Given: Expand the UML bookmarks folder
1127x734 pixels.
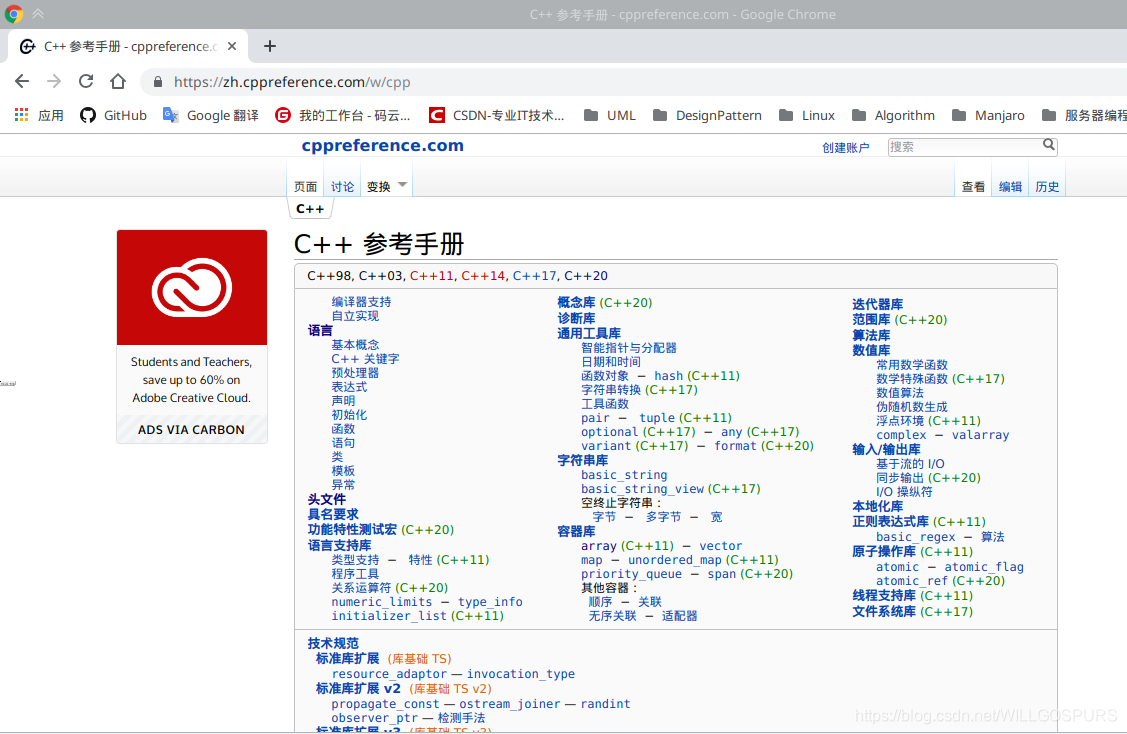Looking at the screenshot, I should [x=610, y=115].
